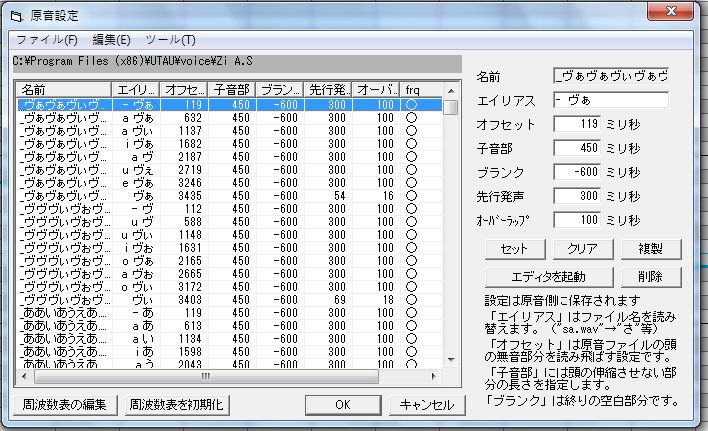
Task: Click in the オーバーラップ field showing 100
Action: [577, 219]
